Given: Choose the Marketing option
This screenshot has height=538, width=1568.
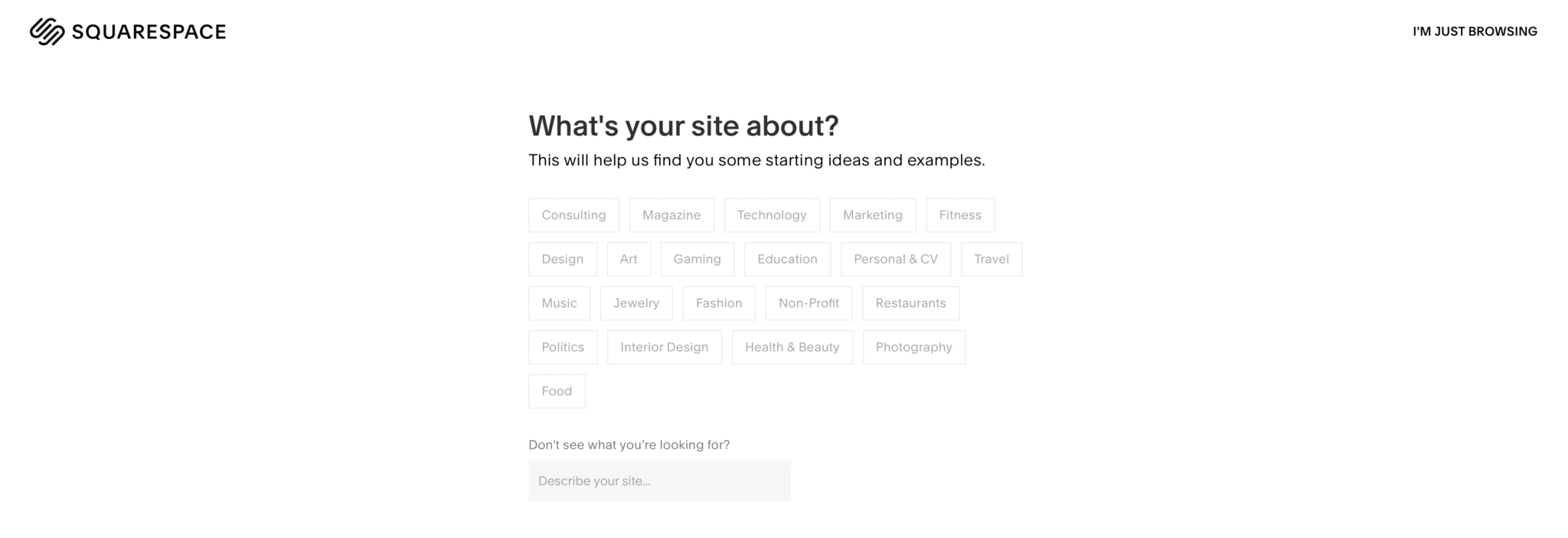Looking at the screenshot, I should (x=873, y=215).
